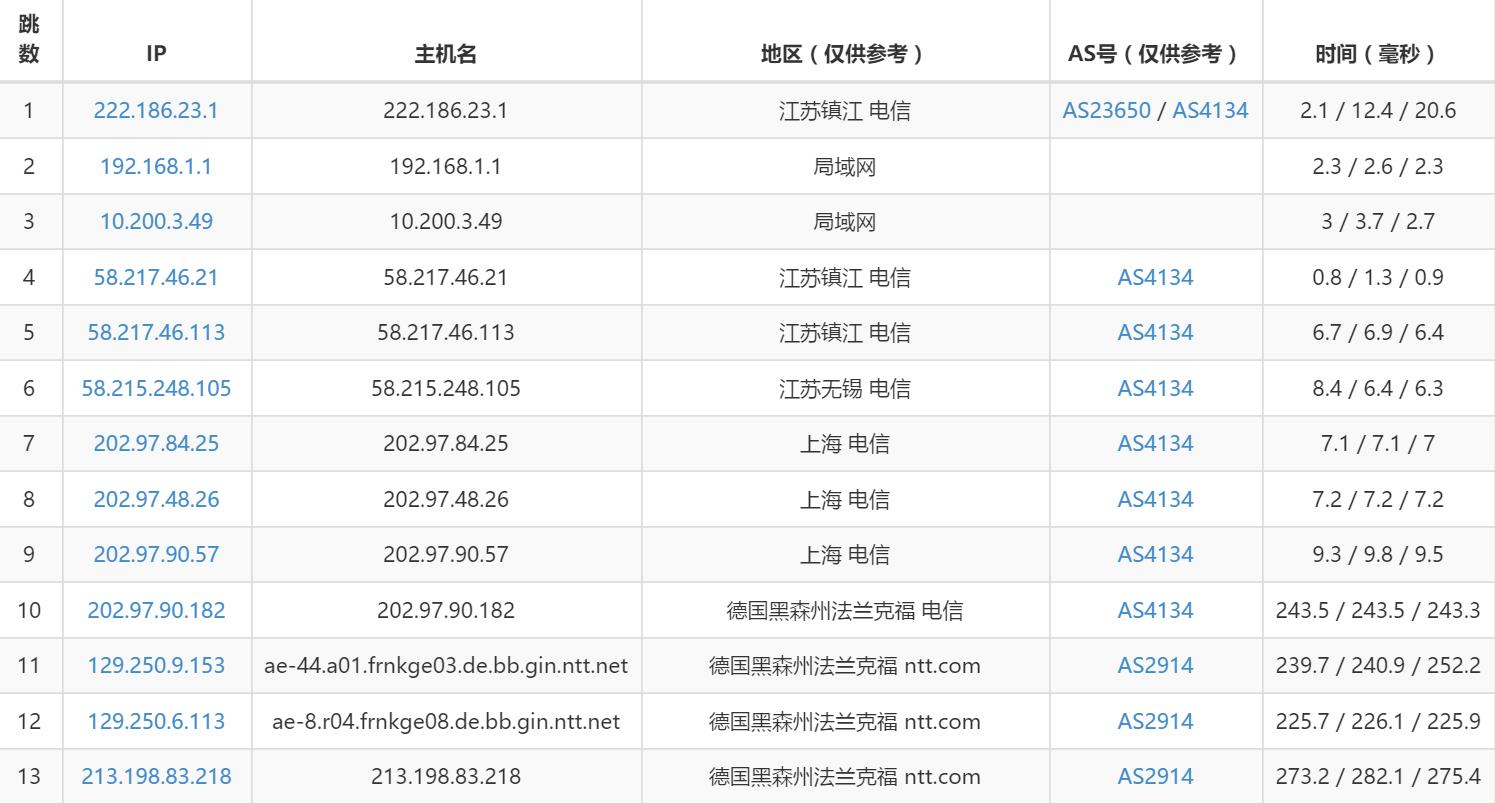Select time value 239.7 / 240.9 / 252.2
The width and height of the screenshot is (1495, 803).
pyautogui.click(x=1378, y=665)
